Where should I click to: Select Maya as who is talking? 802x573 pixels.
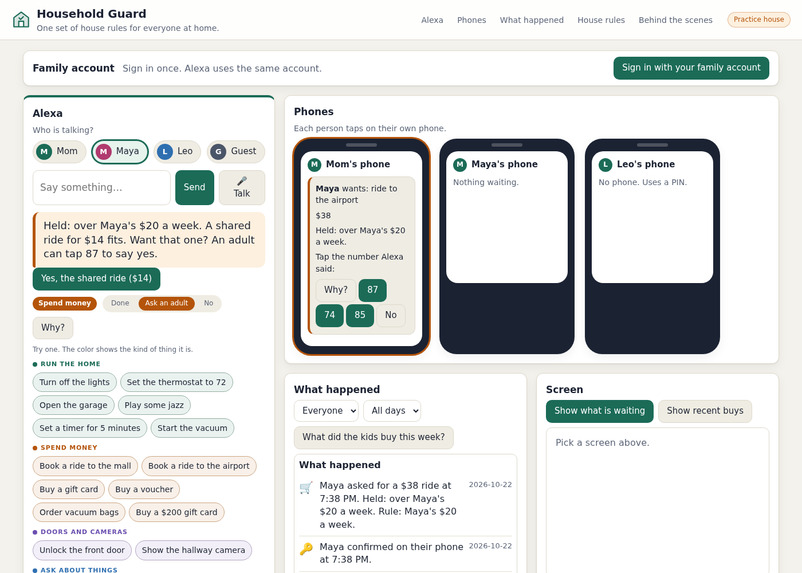pos(120,151)
